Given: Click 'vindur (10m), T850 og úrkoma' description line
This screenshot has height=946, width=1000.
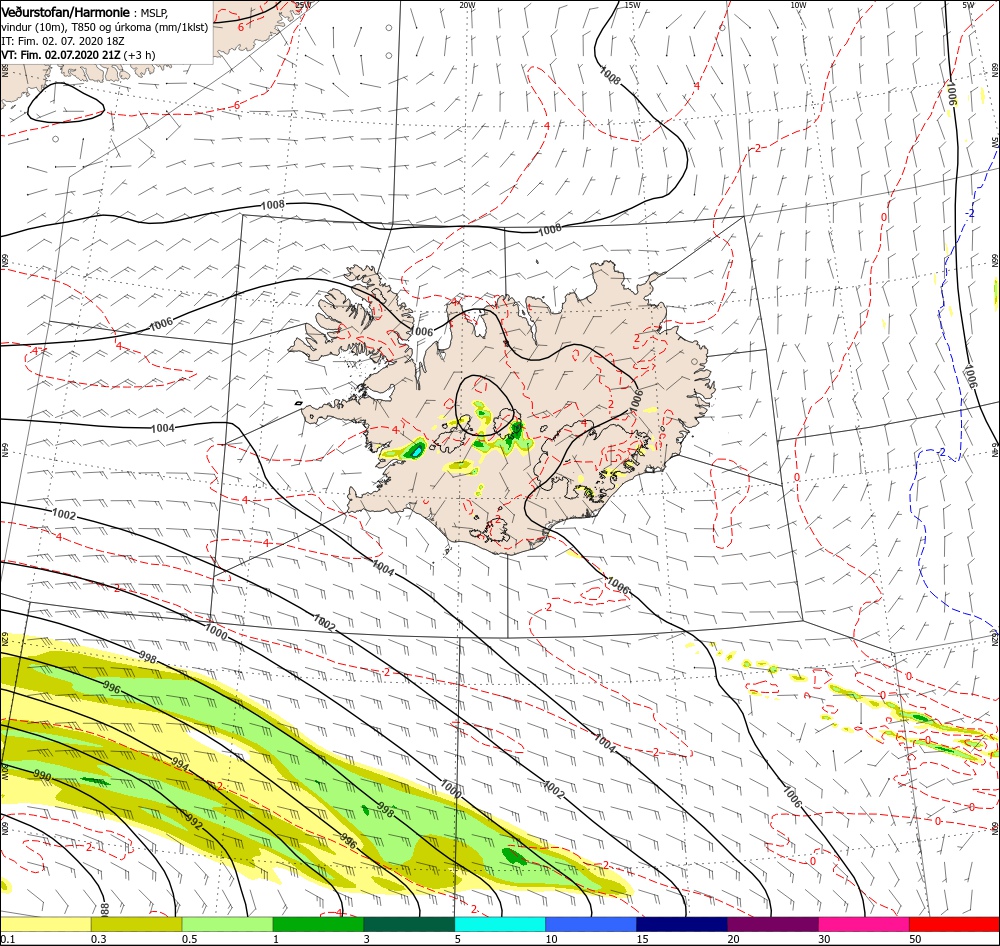Looking at the screenshot, I should [x=105, y=27].
